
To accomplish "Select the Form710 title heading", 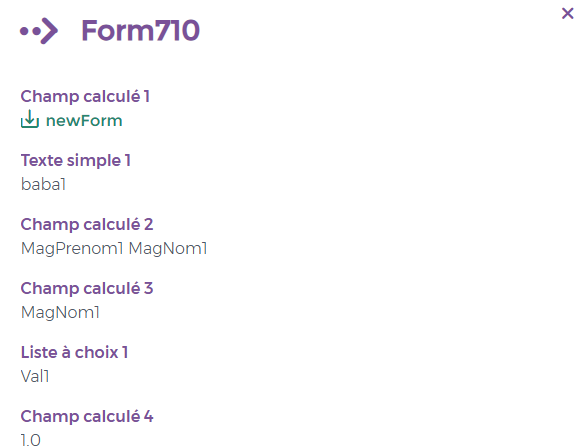I will click(141, 30).
